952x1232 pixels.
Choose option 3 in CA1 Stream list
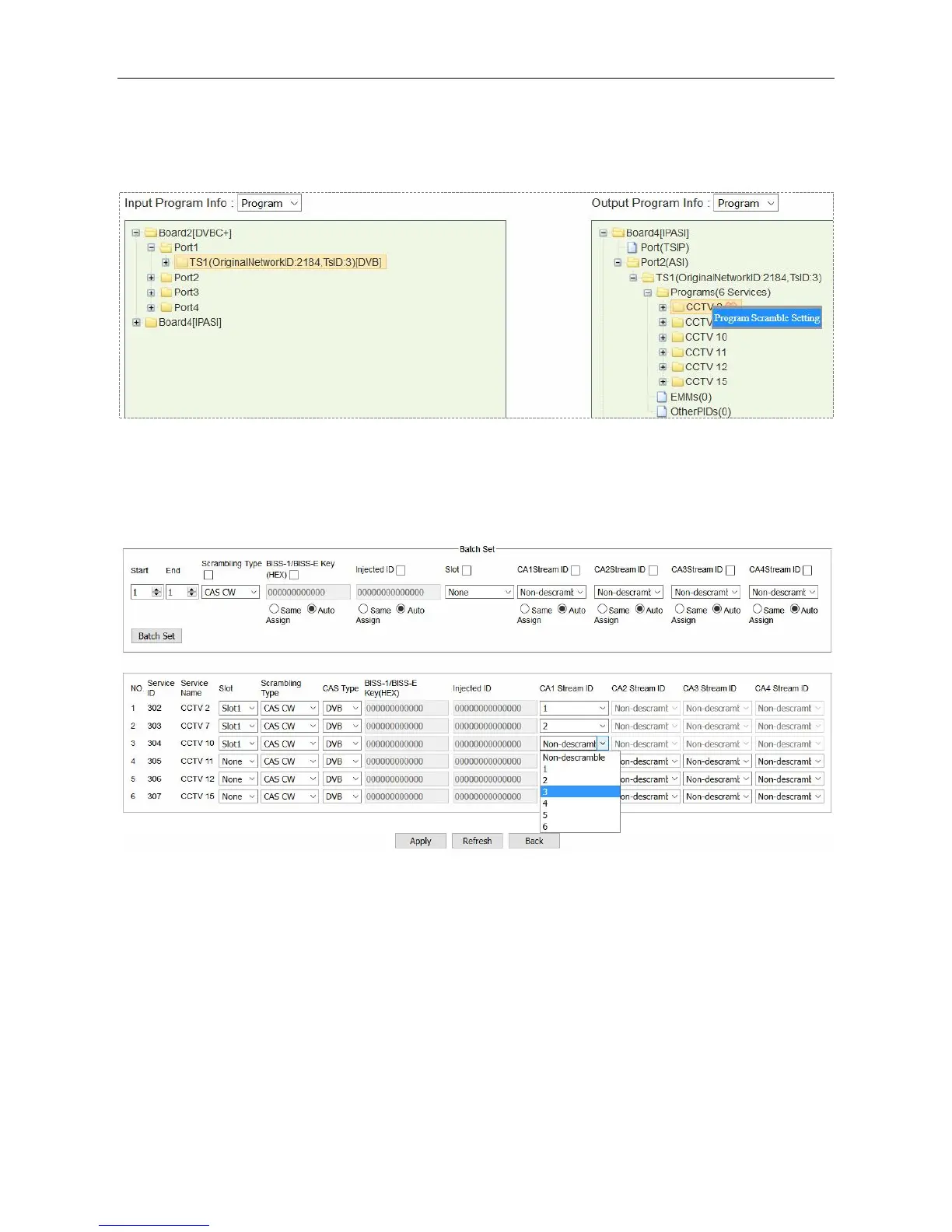[x=580, y=792]
